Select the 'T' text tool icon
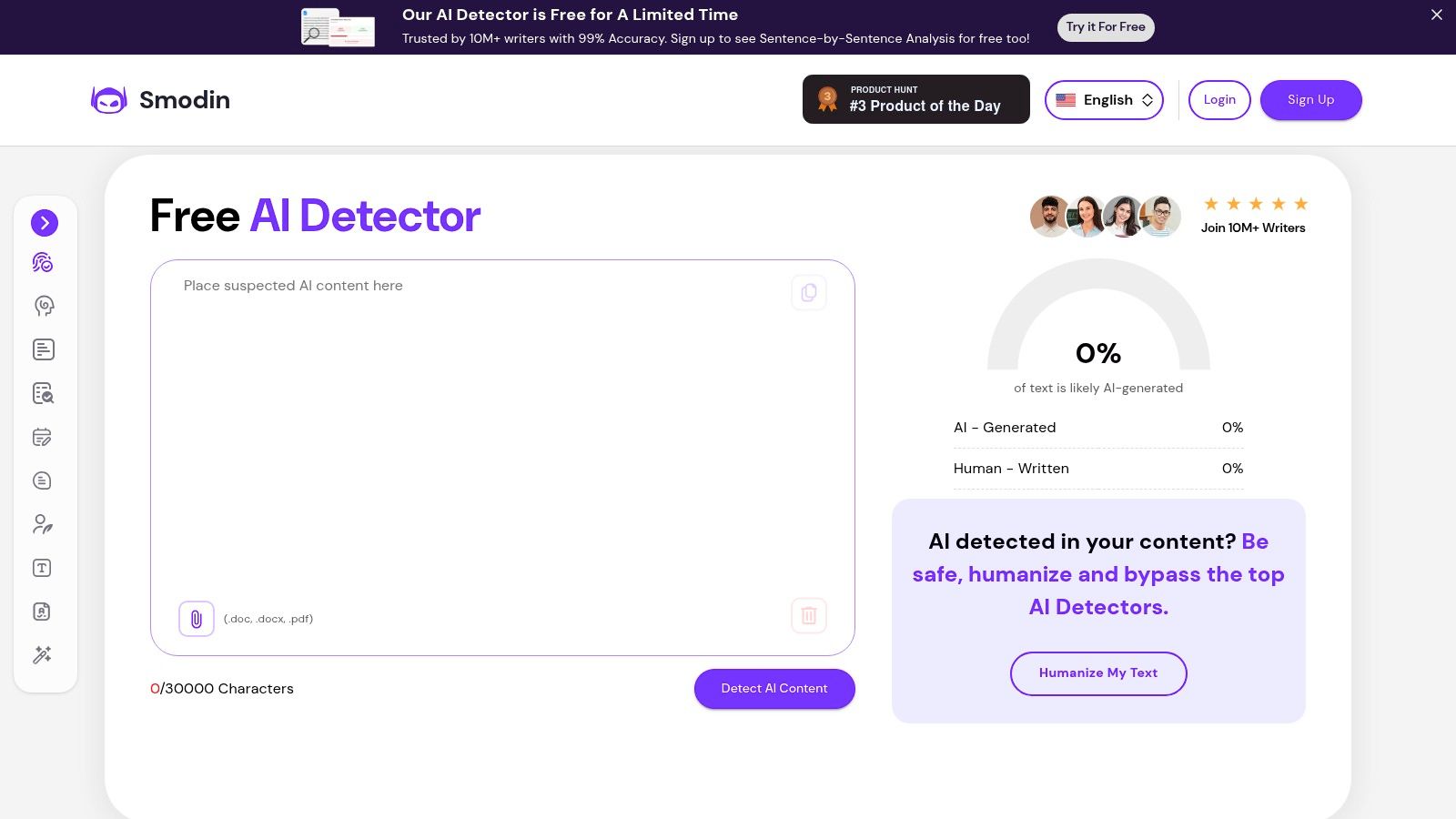 [x=42, y=568]
